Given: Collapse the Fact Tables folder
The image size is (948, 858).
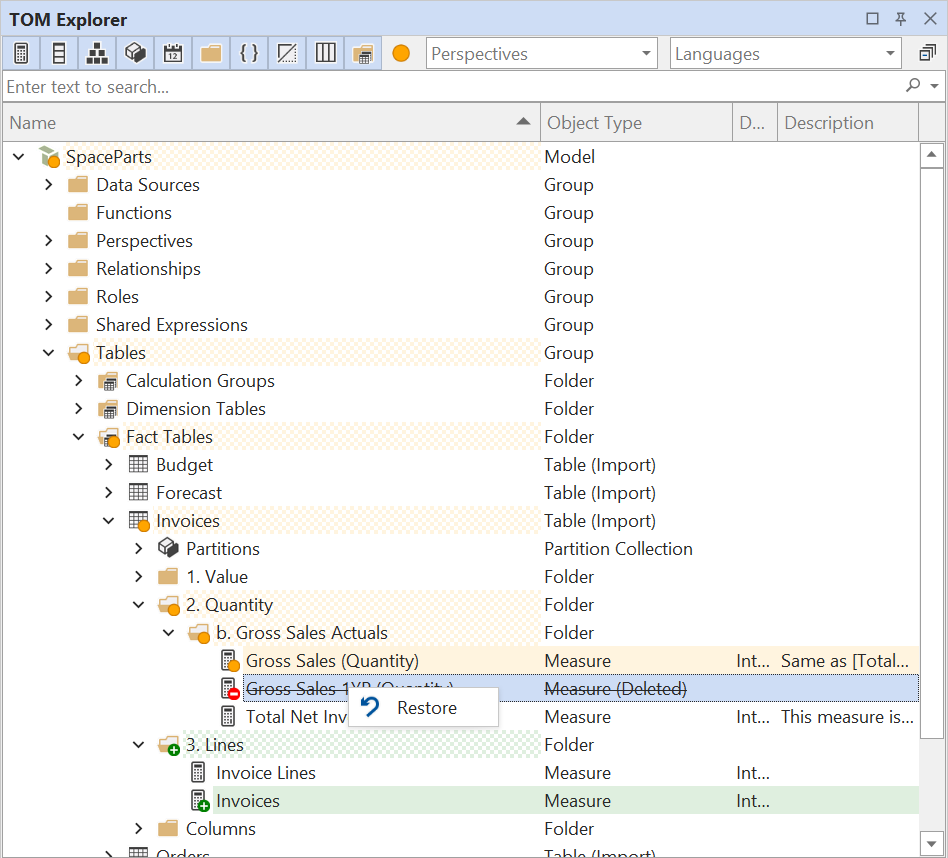Looking at the screenshot, I should click(x=79, y=437).
